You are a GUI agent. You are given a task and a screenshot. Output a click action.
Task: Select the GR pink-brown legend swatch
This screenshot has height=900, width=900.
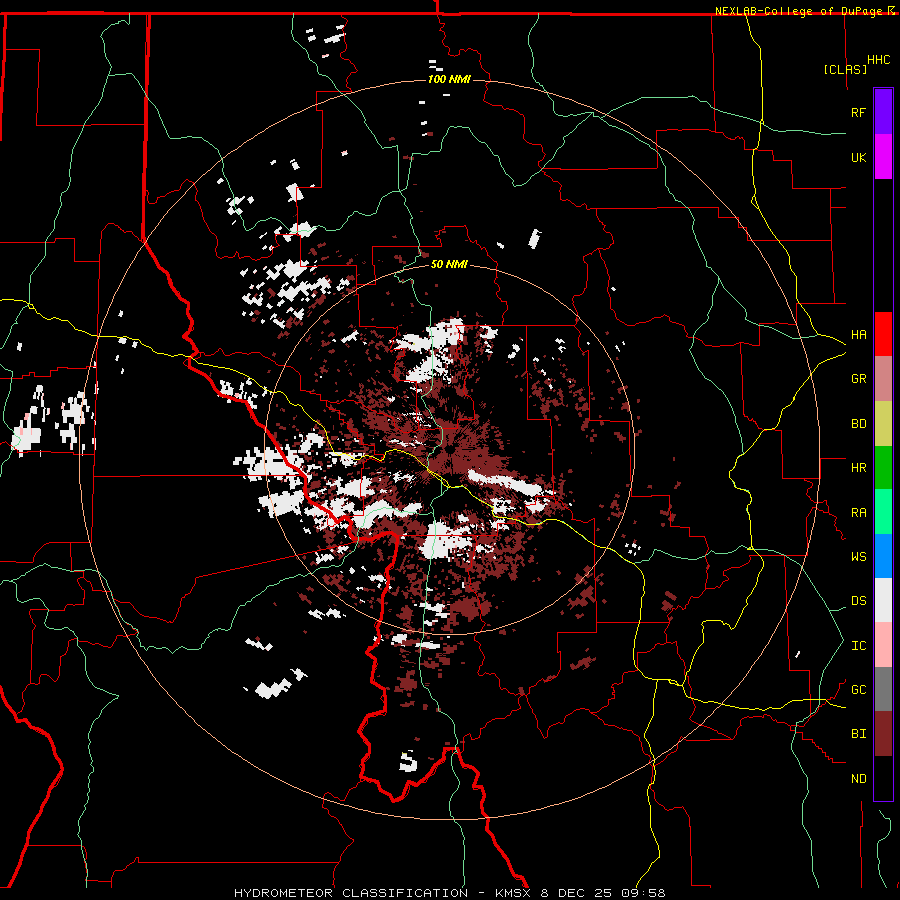coord(883,379)
